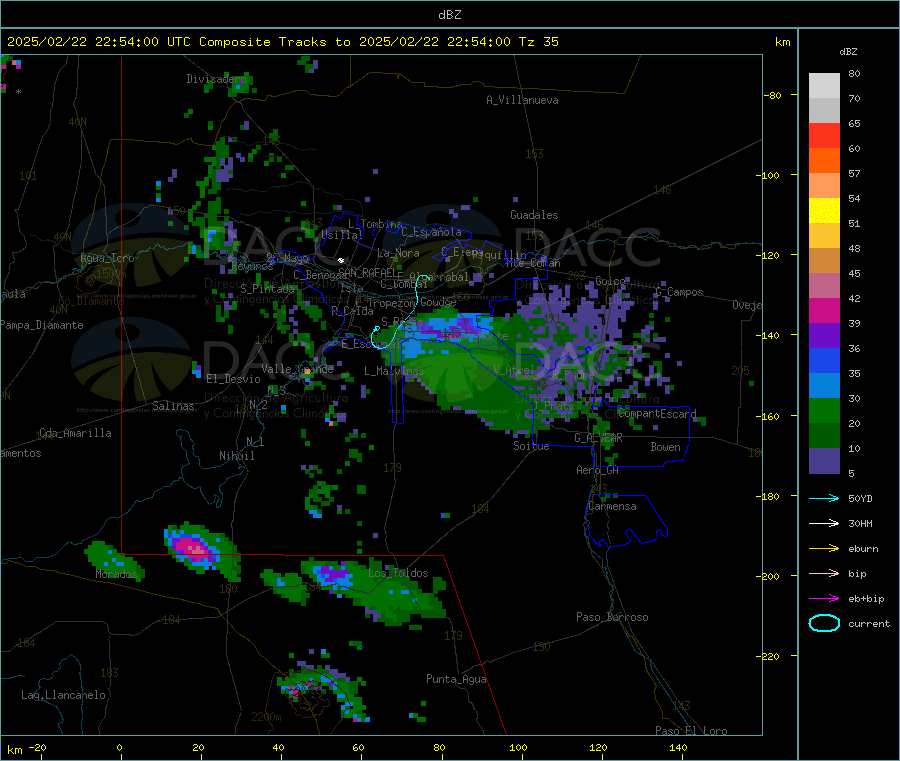Click the Nihuil map label
Viewport: 900px width, 761px height.
coord(236,456)
